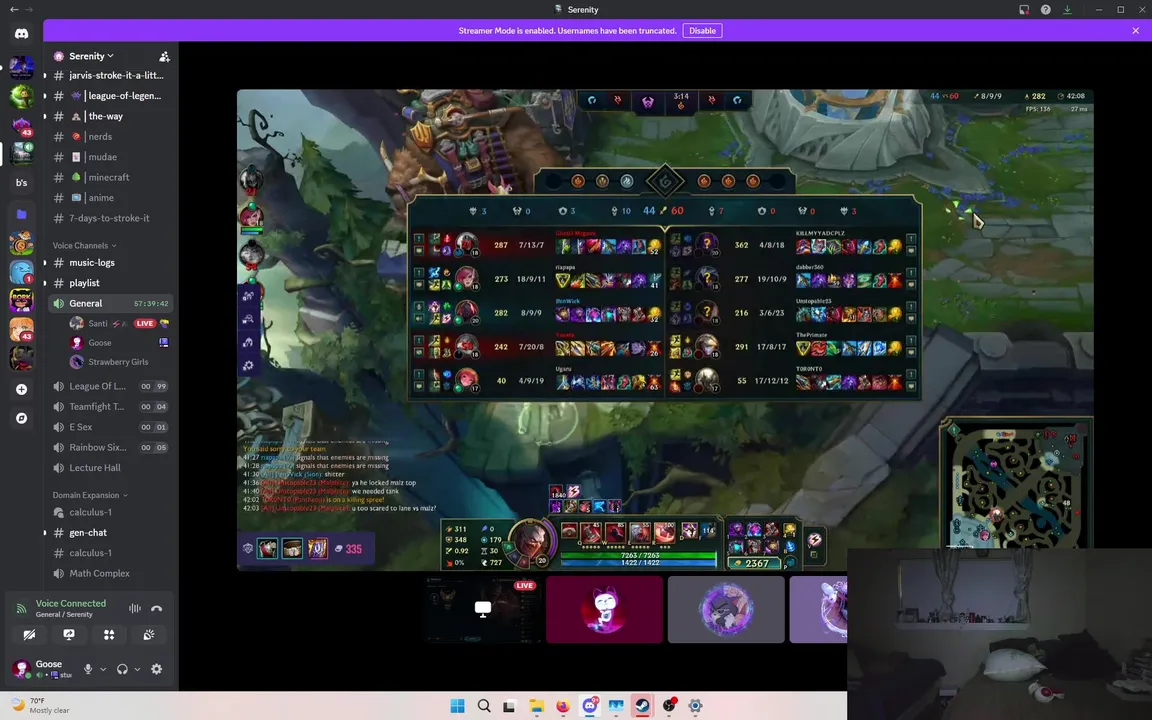This screenshot has width=1152, height=720.
Task: Open the weather widget showing 70°F
Action: click(40, 705)
